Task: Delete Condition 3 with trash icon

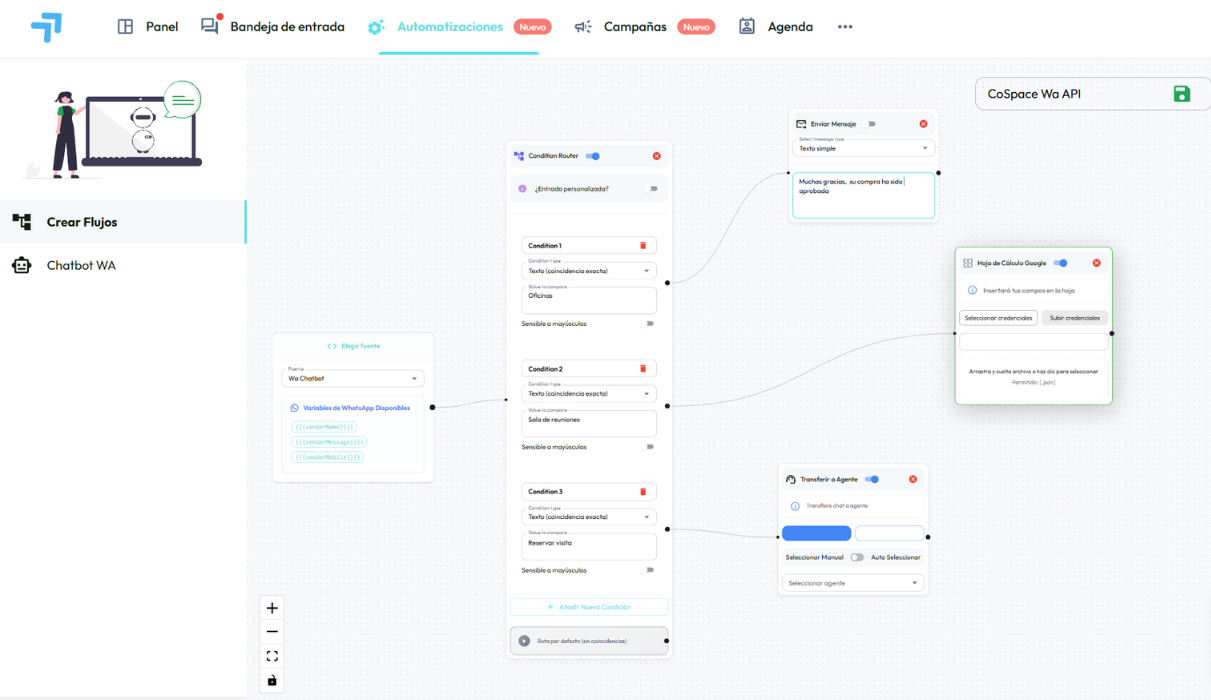Action: pos(642,491)
